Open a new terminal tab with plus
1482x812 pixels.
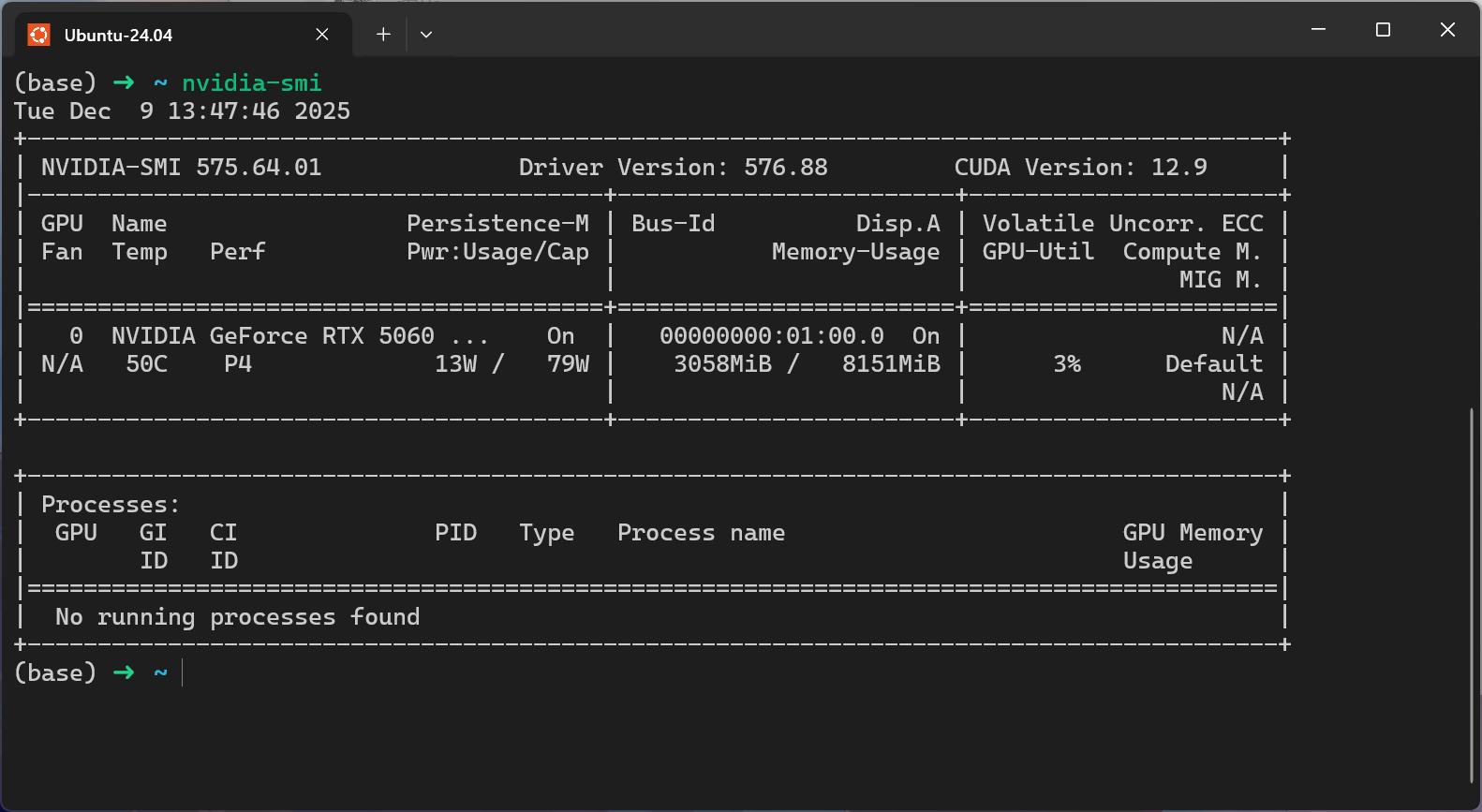(x=383, y=35)
